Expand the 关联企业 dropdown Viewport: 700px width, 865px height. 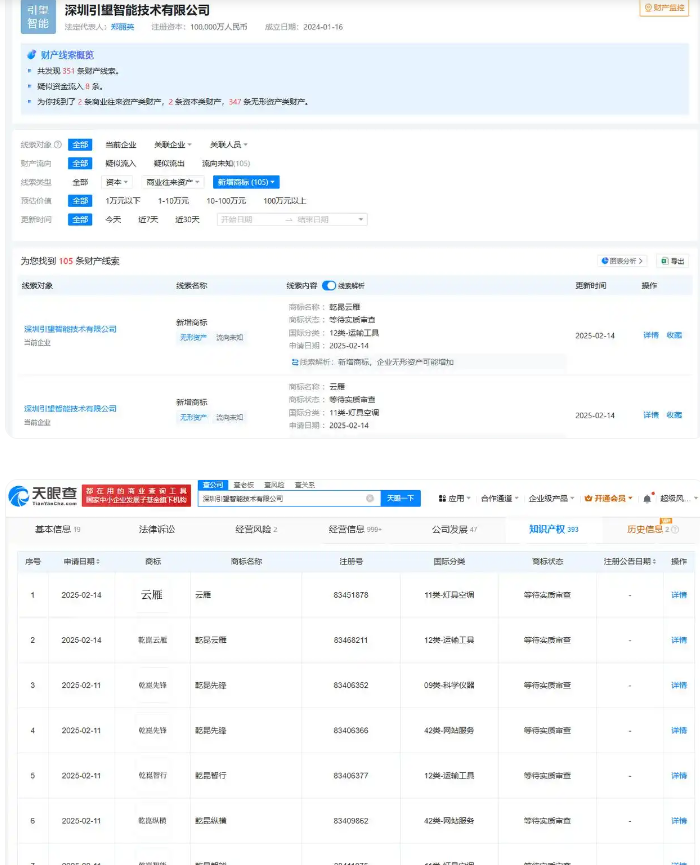(x=172, y=145)
